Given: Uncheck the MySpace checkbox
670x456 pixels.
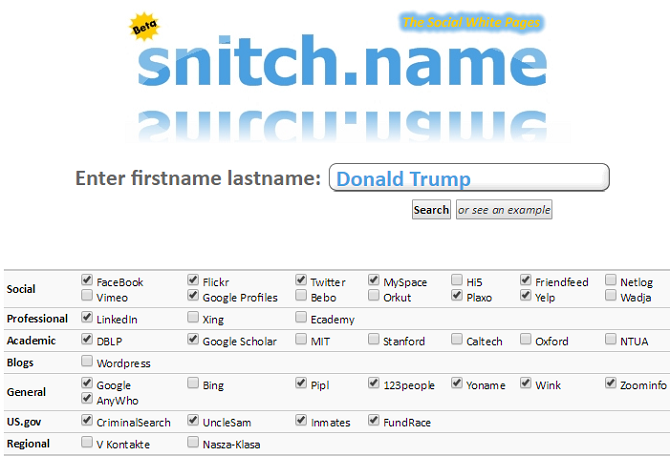Looking at the screenshot, I should tap(374, 280).
